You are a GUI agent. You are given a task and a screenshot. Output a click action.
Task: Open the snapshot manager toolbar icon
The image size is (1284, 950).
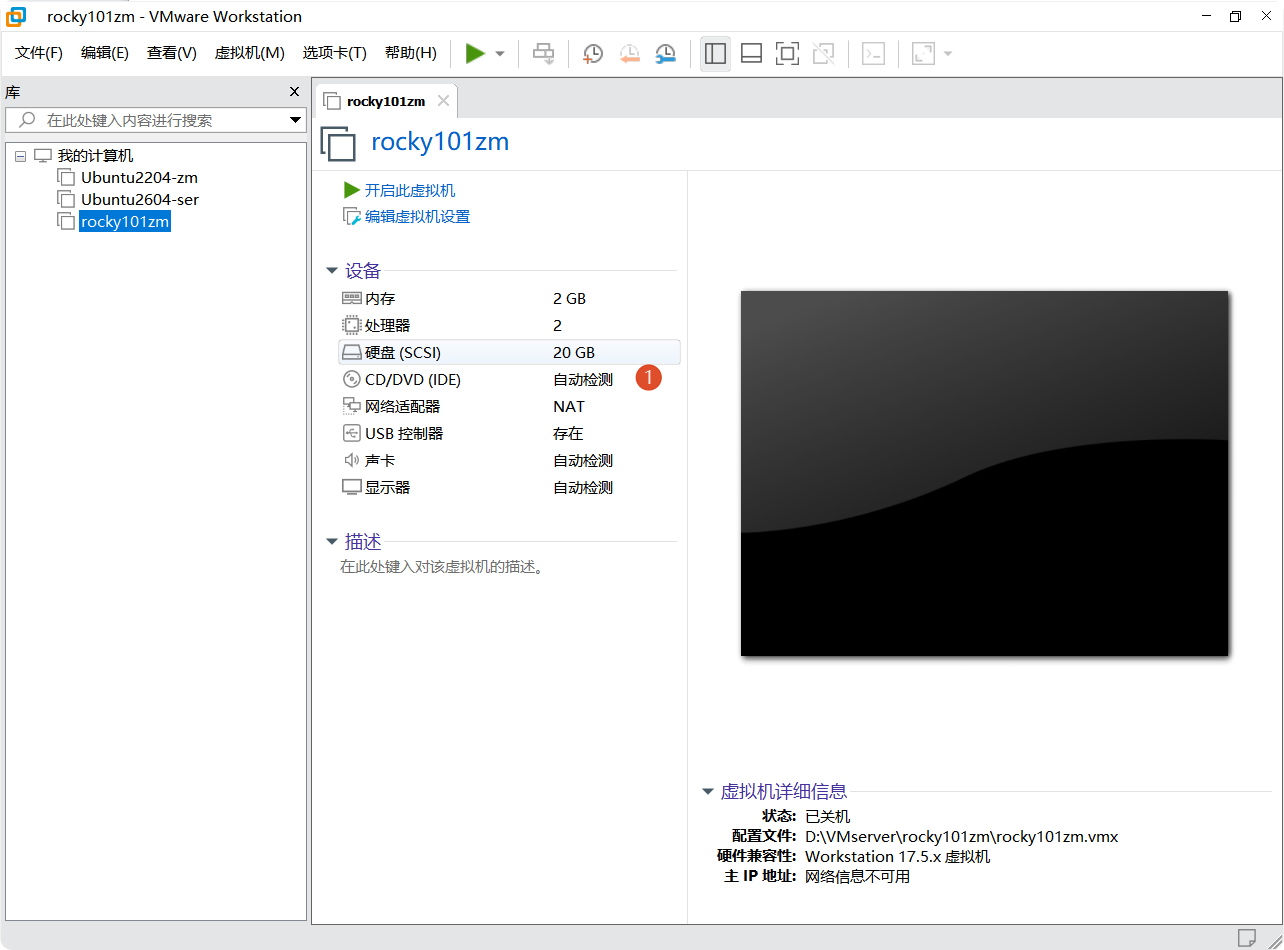click(665, 53)
